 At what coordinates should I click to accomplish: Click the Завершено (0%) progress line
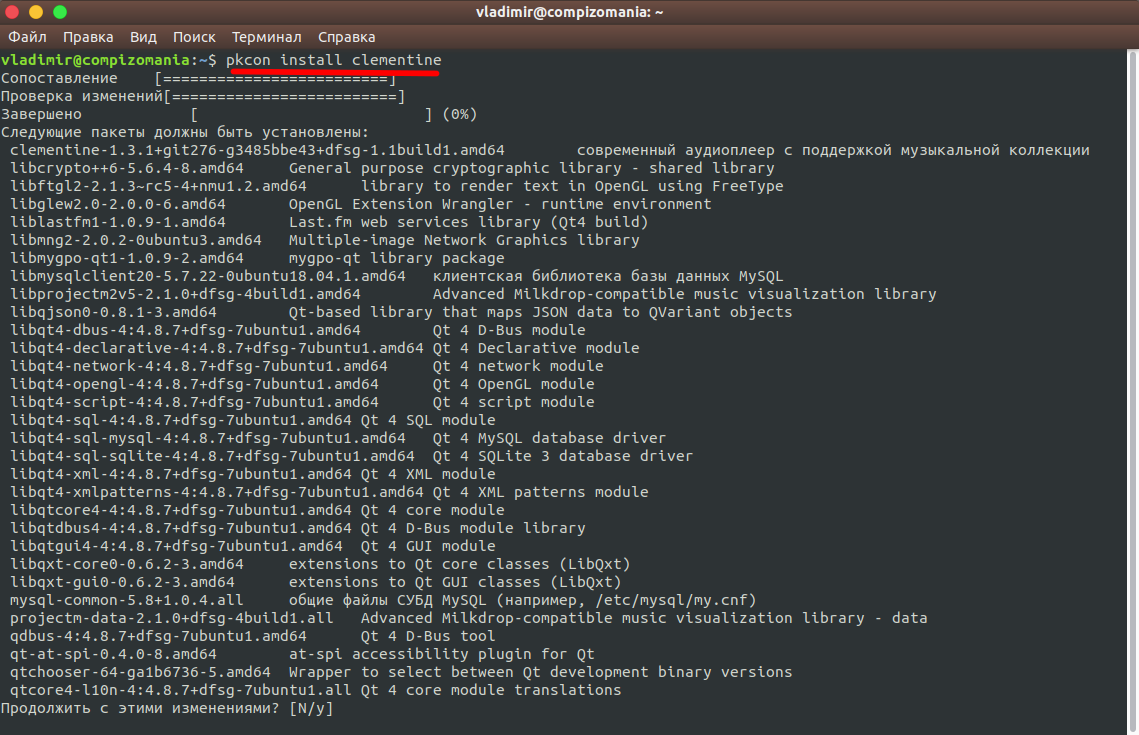click(x=239, y=114)
